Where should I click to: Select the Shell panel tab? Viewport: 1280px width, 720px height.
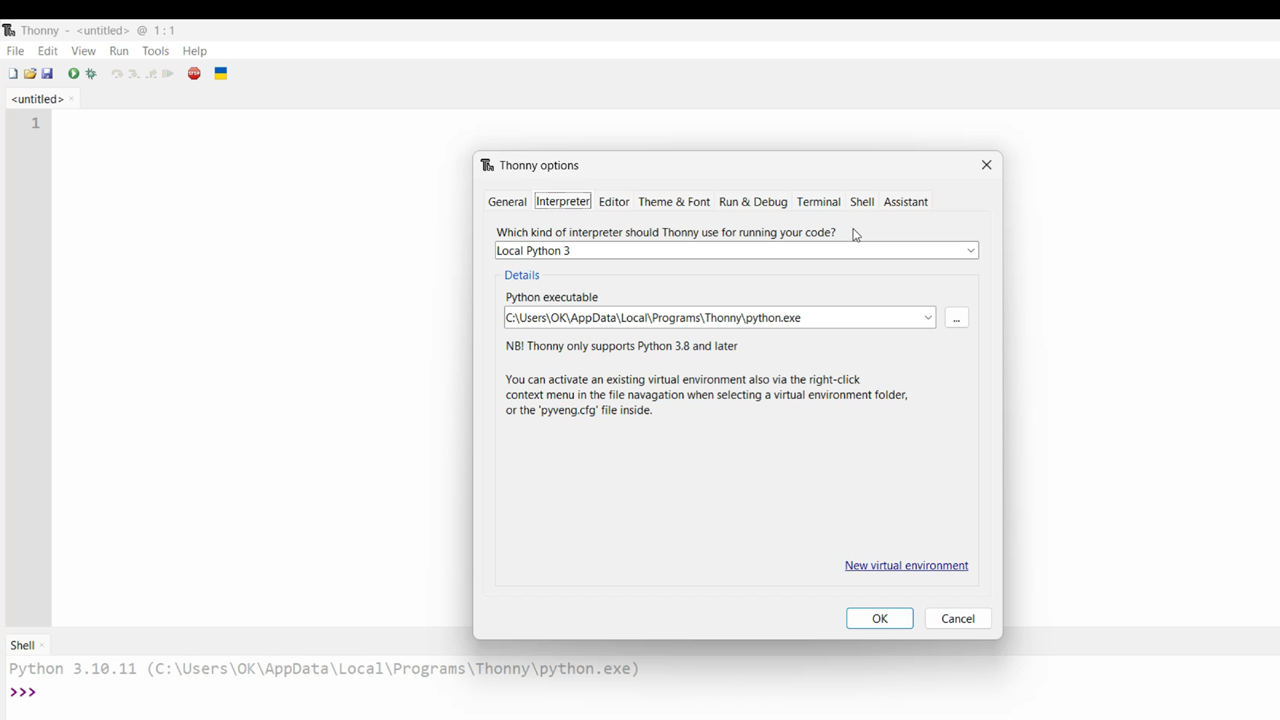(x=22, y=646)
